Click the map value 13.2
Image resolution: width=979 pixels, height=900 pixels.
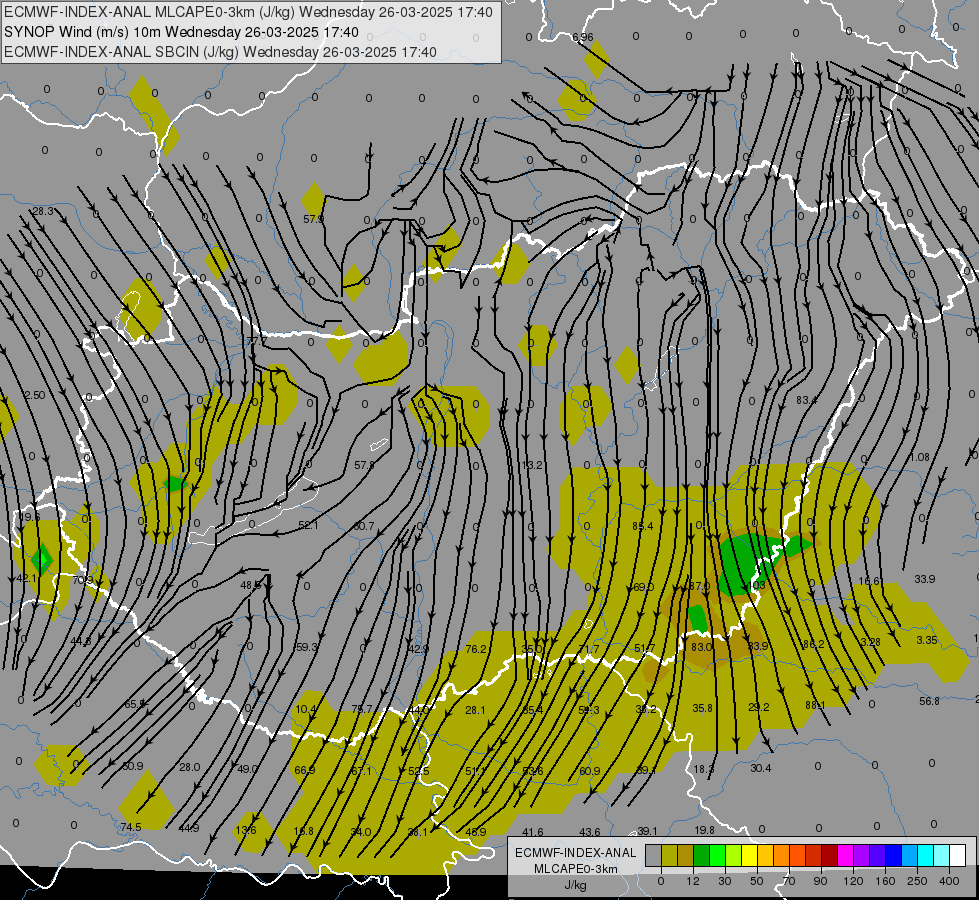tap(532, 465)
